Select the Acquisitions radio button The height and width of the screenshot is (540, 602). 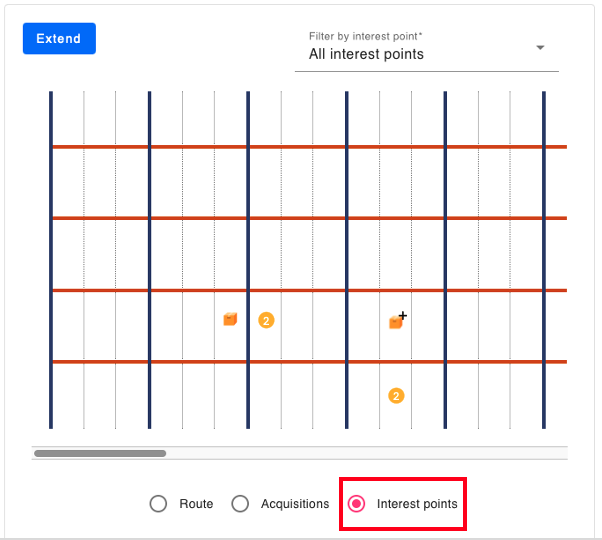[x=240, y=504]
